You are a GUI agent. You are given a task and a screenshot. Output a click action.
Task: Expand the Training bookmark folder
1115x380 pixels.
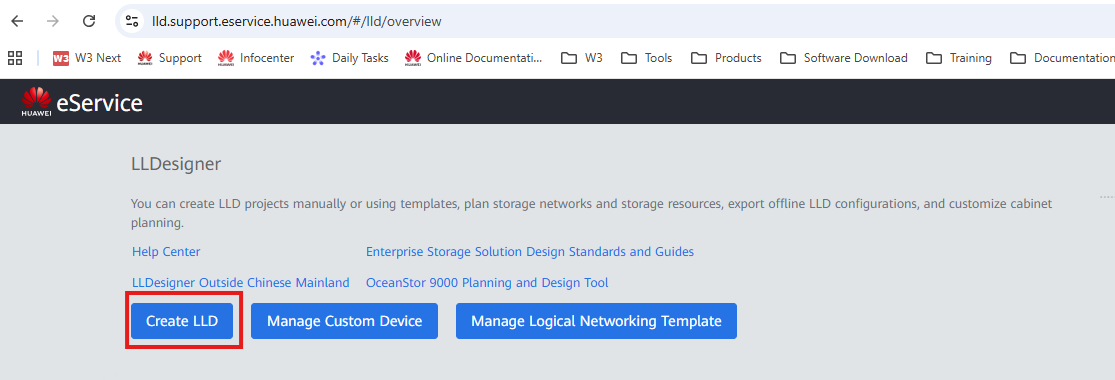(x=959, y=58)
